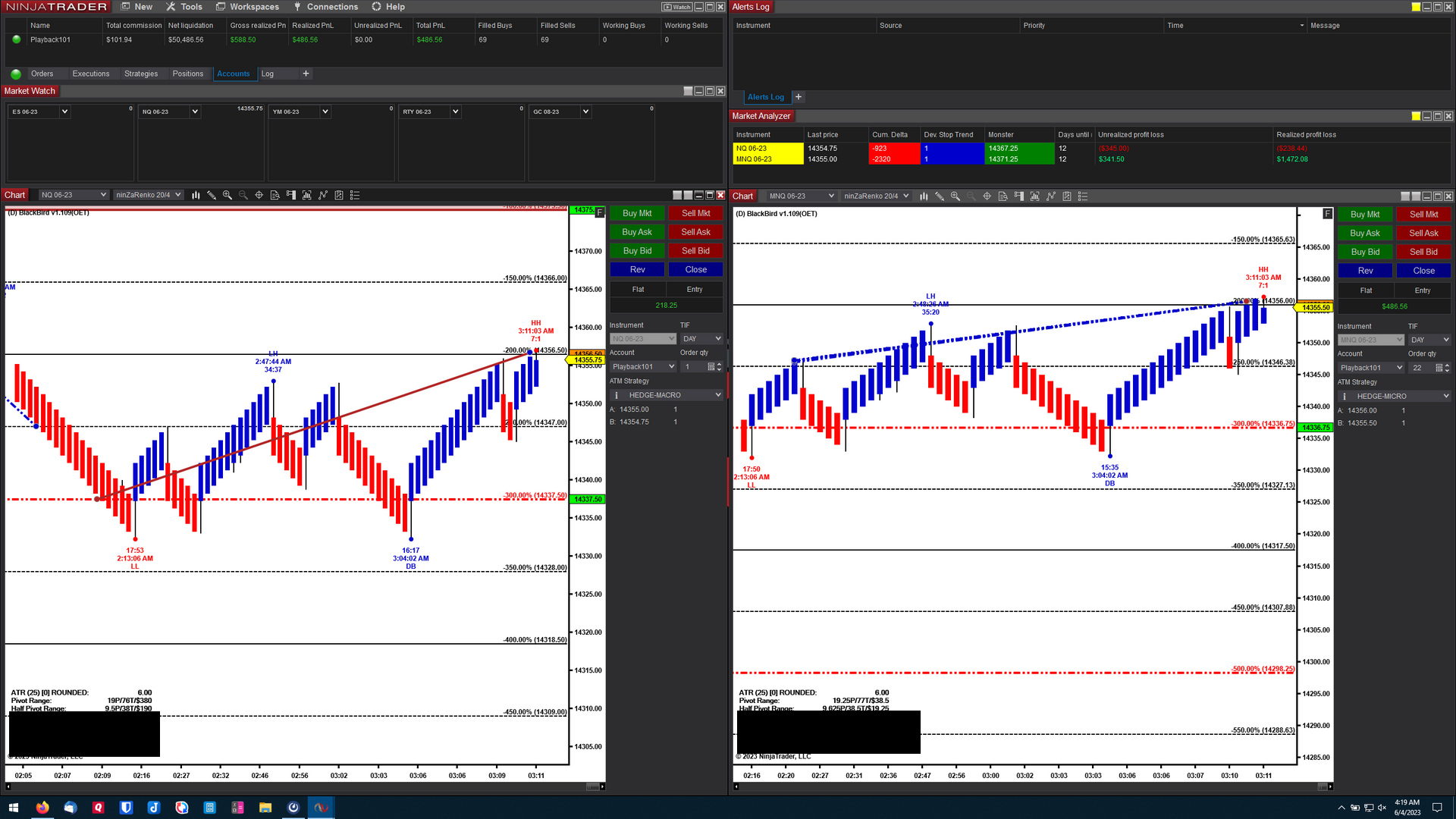
Task: Open the Help menu
Action: click(388, 7)
